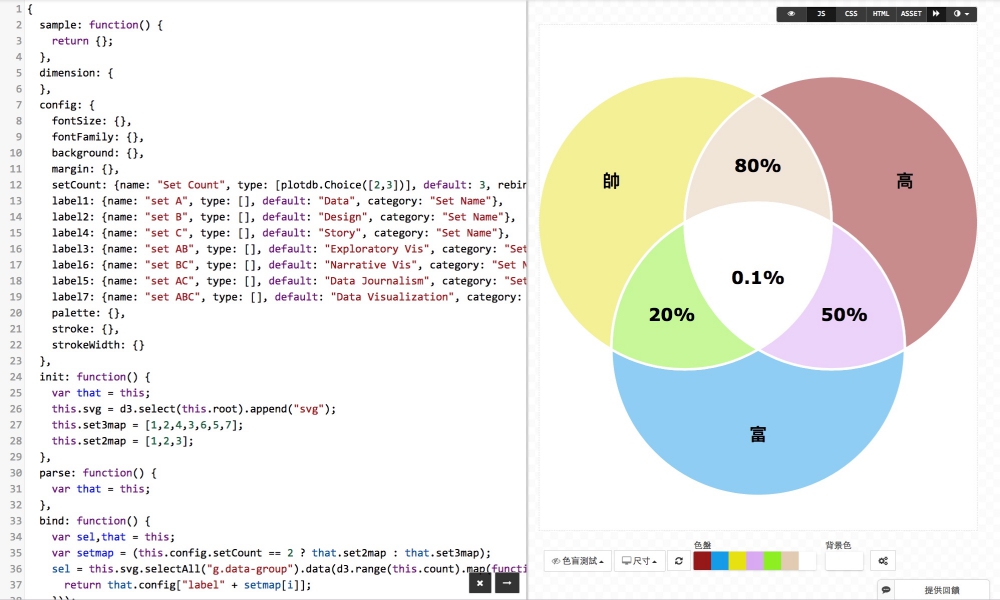
Task: Click the "dimension: {" code line
Action: [76, 73]
